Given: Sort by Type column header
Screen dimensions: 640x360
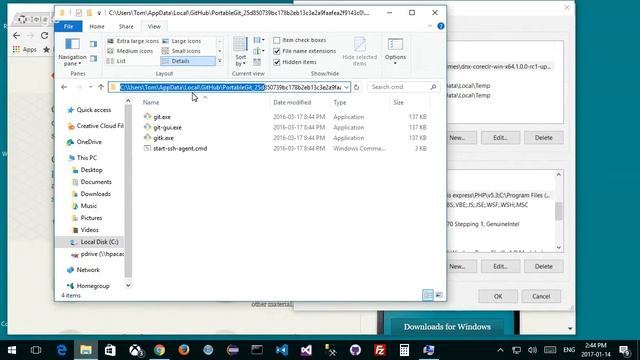Looking at the screenshot, I should (x=340, y=102).
